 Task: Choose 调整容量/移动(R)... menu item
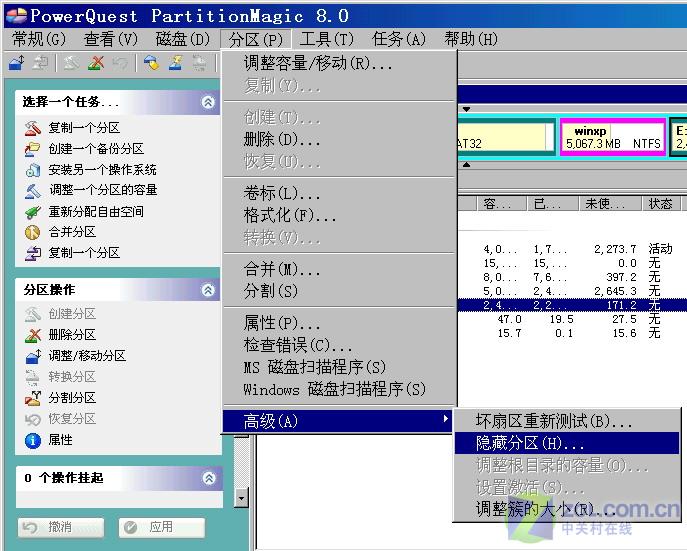coord(340,64)
